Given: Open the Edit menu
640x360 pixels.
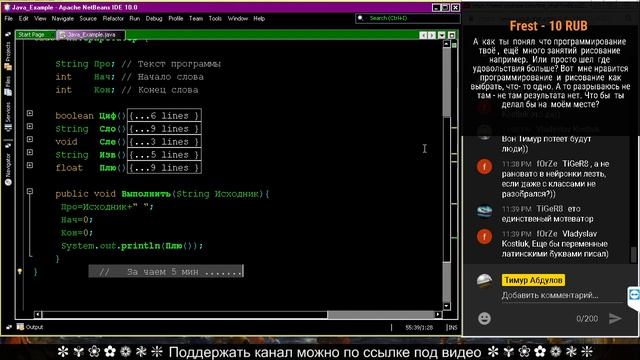Looking at the screenshot, I should click(24, 18).
